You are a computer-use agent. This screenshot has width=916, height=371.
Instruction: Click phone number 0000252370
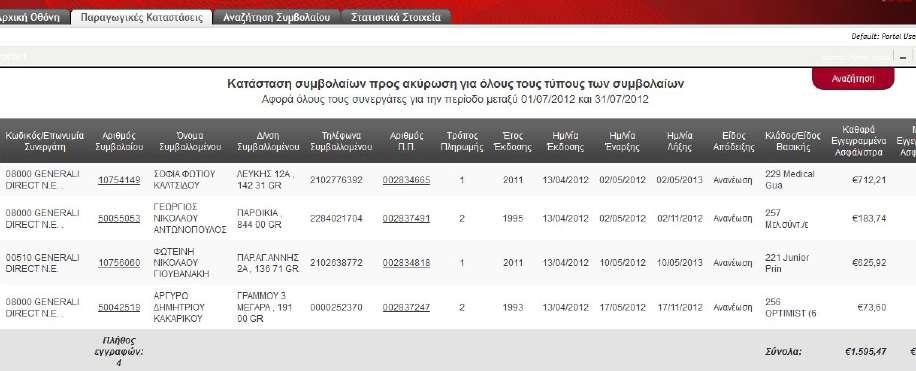pos(336,307)
